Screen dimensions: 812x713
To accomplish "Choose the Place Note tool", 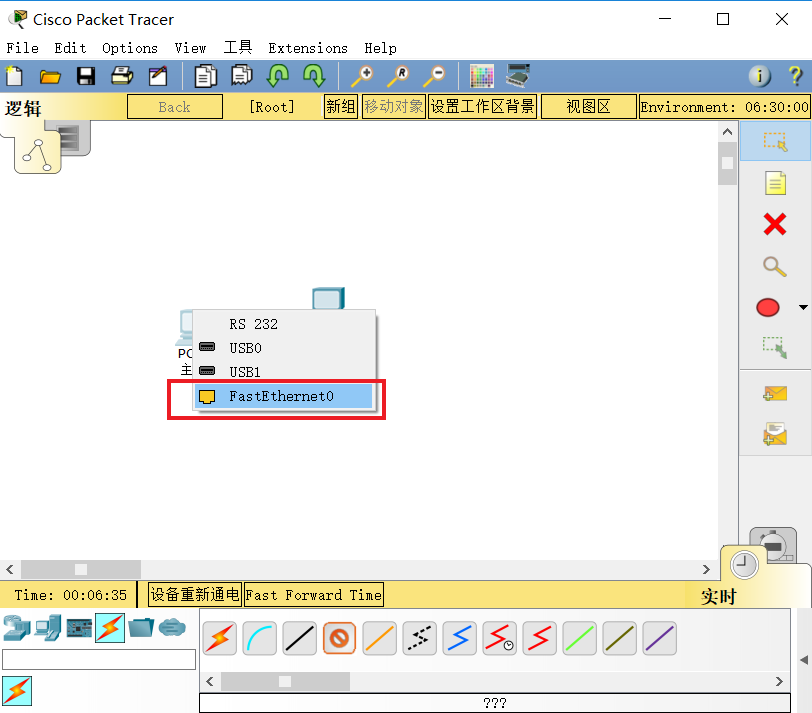I will pyautogui.click(x=775, y=183).
